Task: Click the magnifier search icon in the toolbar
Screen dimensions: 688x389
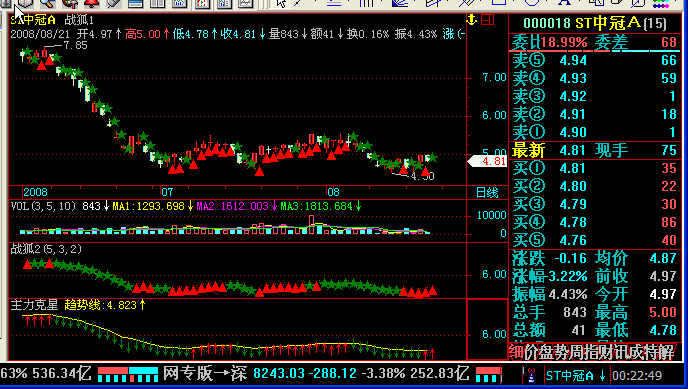Action: [47, 4]
